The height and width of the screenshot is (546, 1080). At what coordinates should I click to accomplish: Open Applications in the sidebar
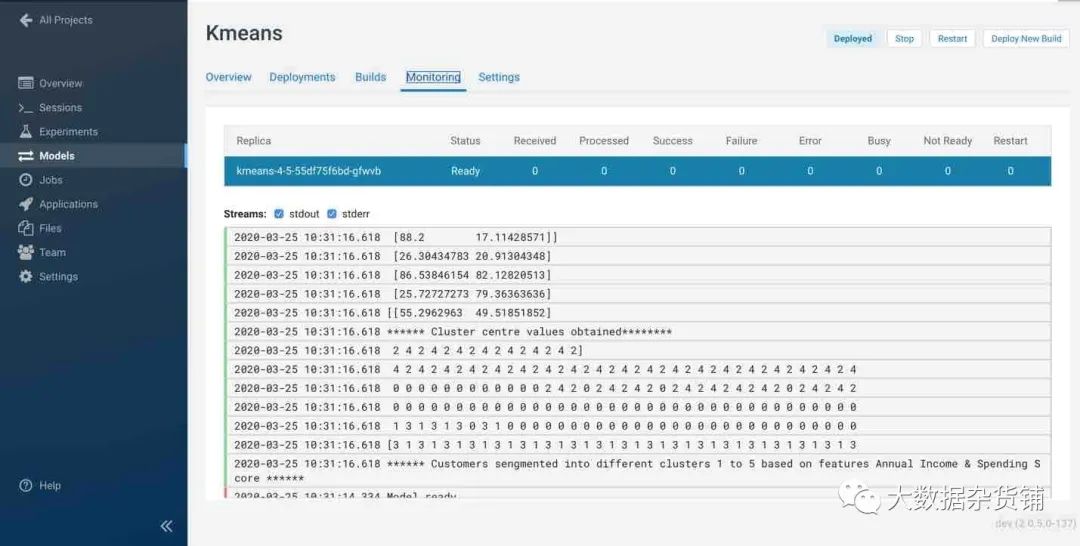68,204
